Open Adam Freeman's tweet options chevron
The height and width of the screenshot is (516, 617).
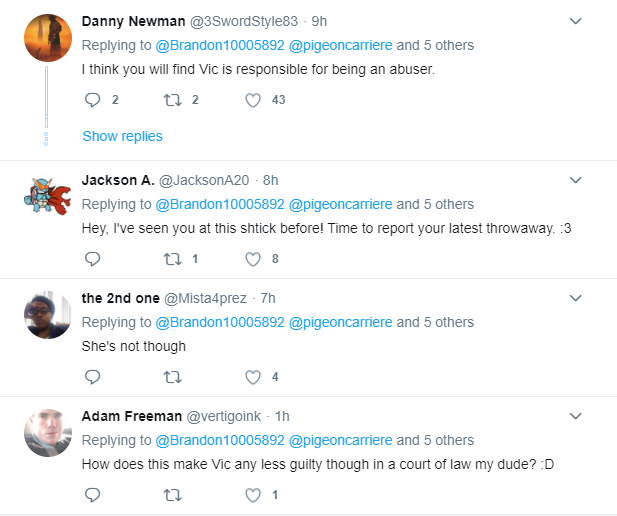(576, 416)
